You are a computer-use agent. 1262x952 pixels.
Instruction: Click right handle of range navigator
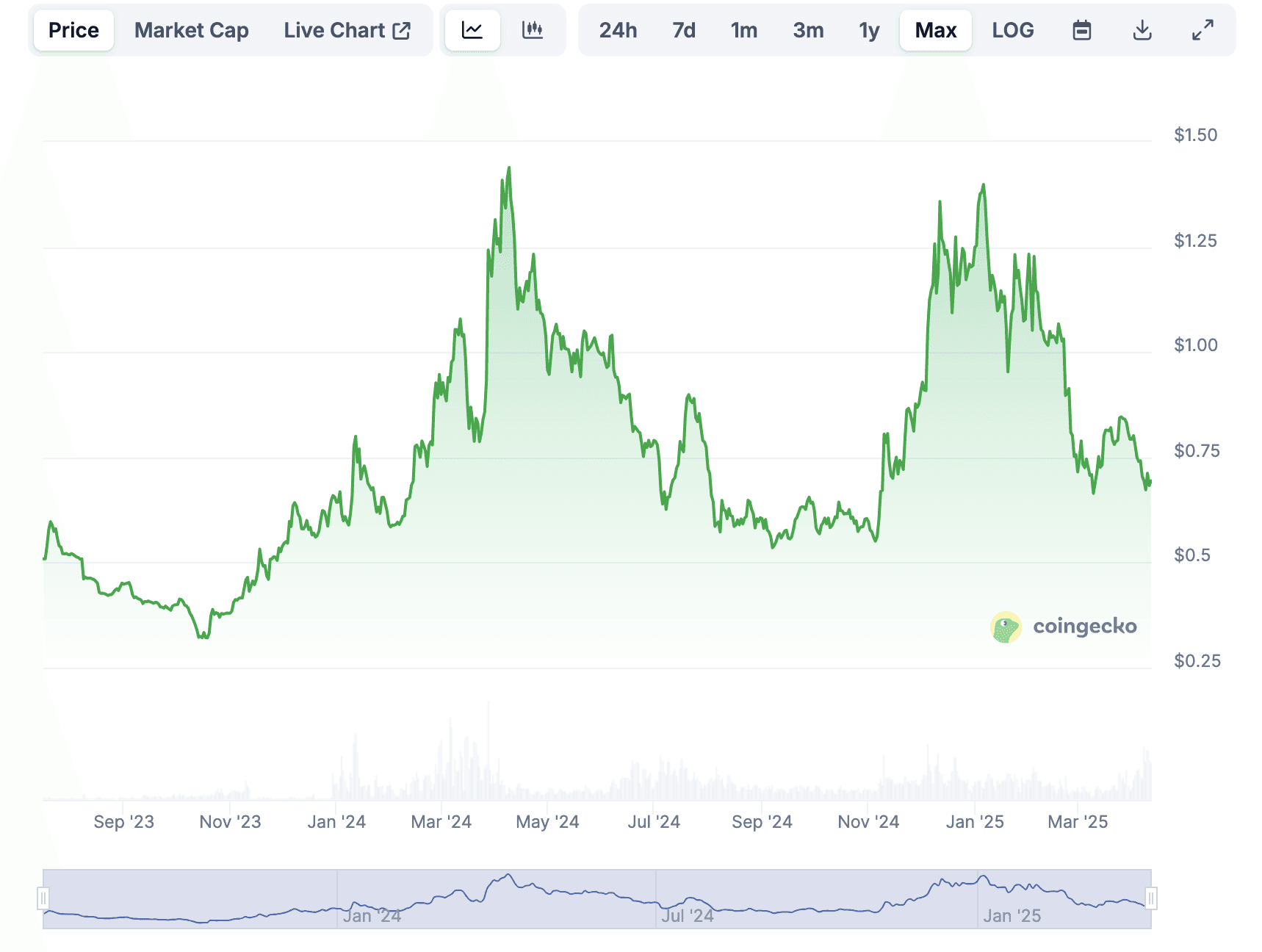(x=1150, y=898)
